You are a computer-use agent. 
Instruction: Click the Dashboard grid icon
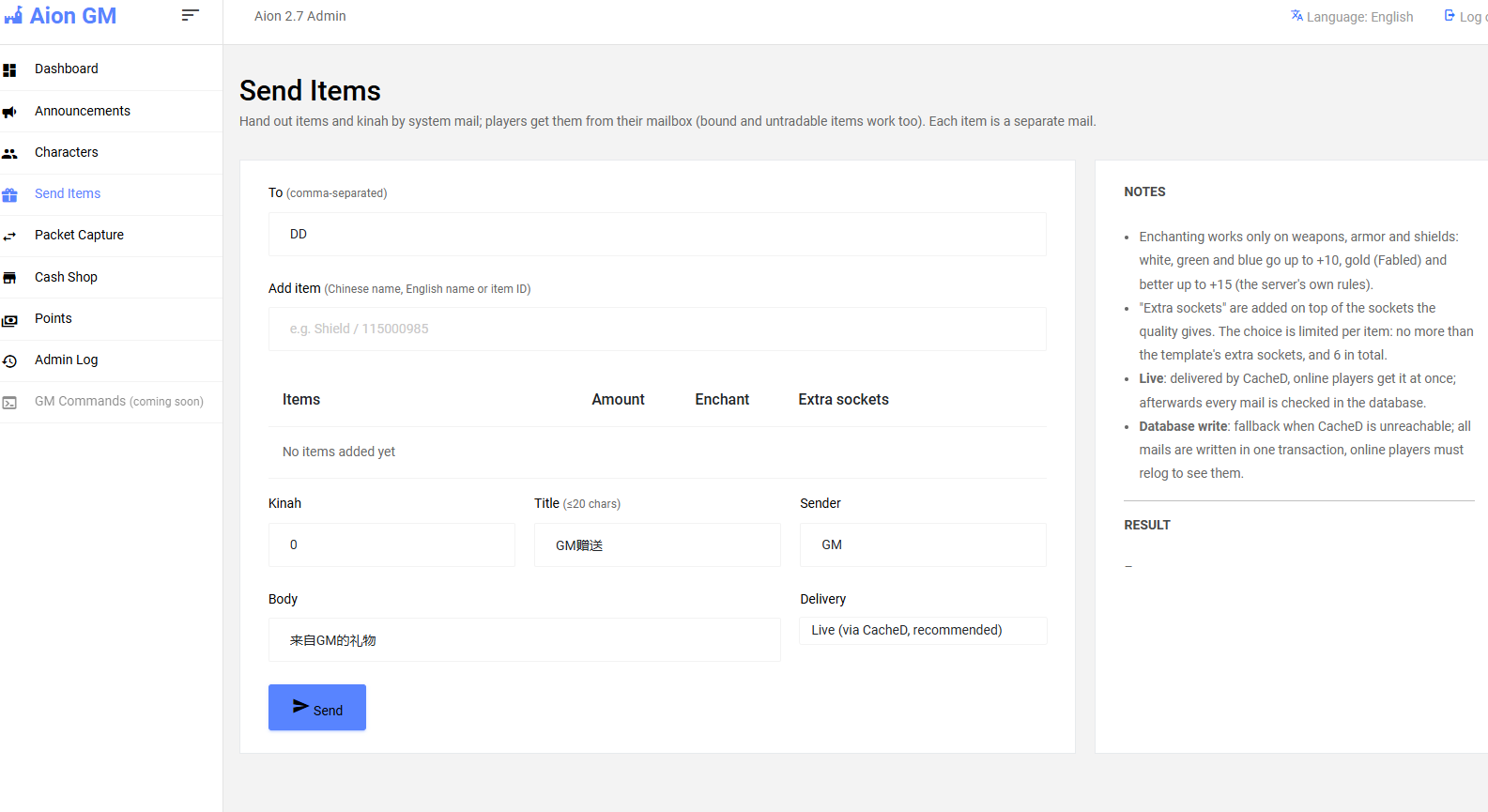pyautogui.click(x=9, y=69)
